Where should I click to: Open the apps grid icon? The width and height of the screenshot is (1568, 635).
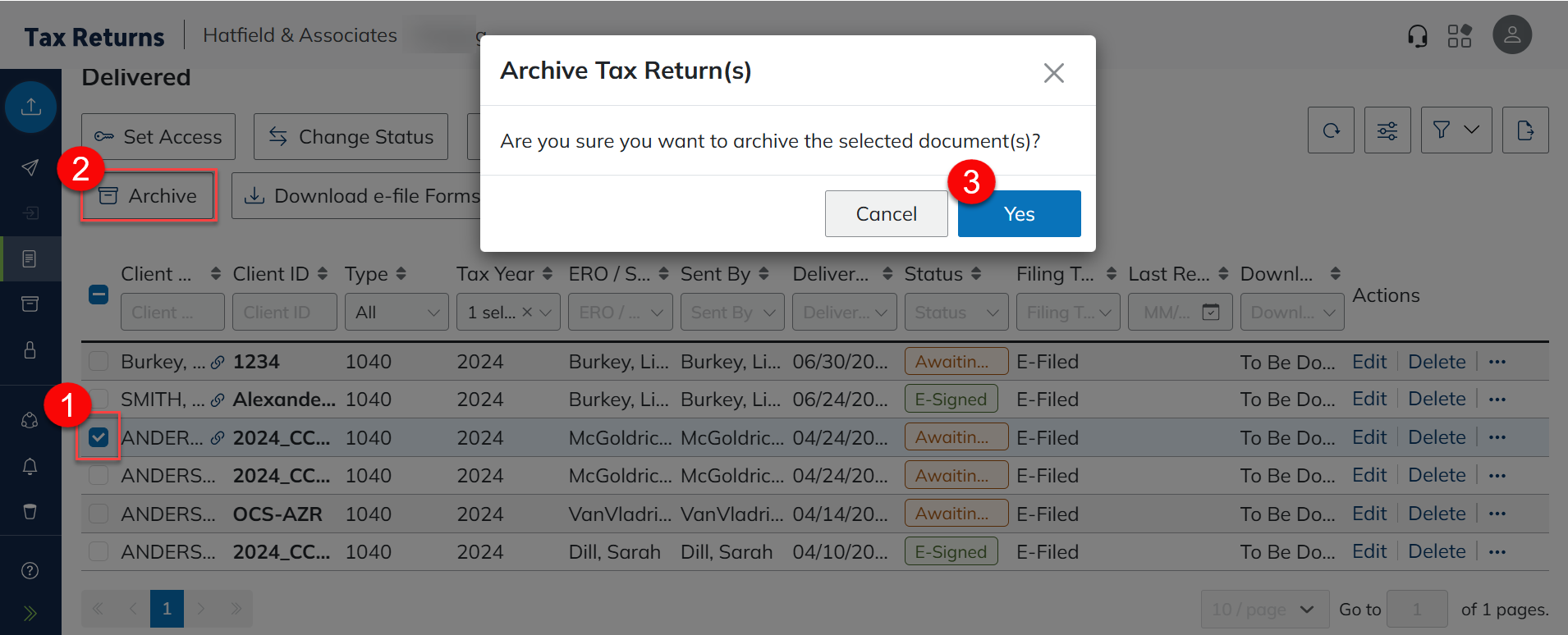1459,36
